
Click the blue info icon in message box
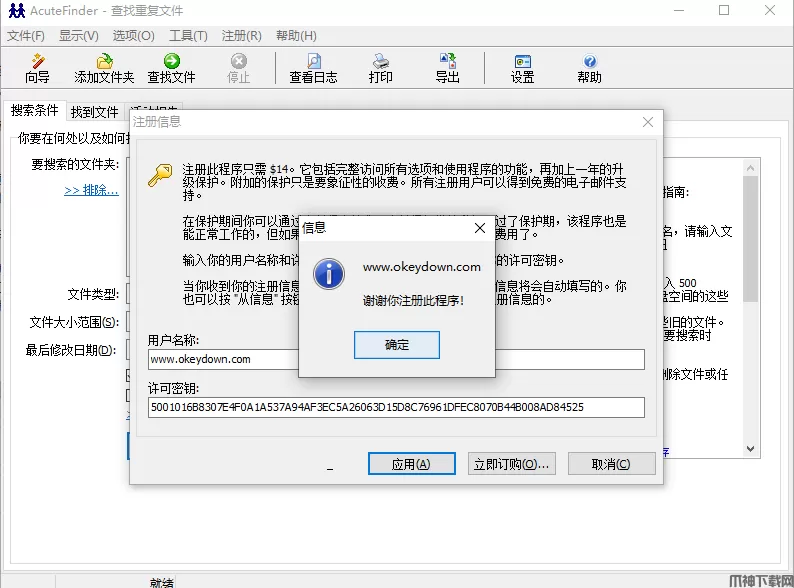tap(329, 274)
